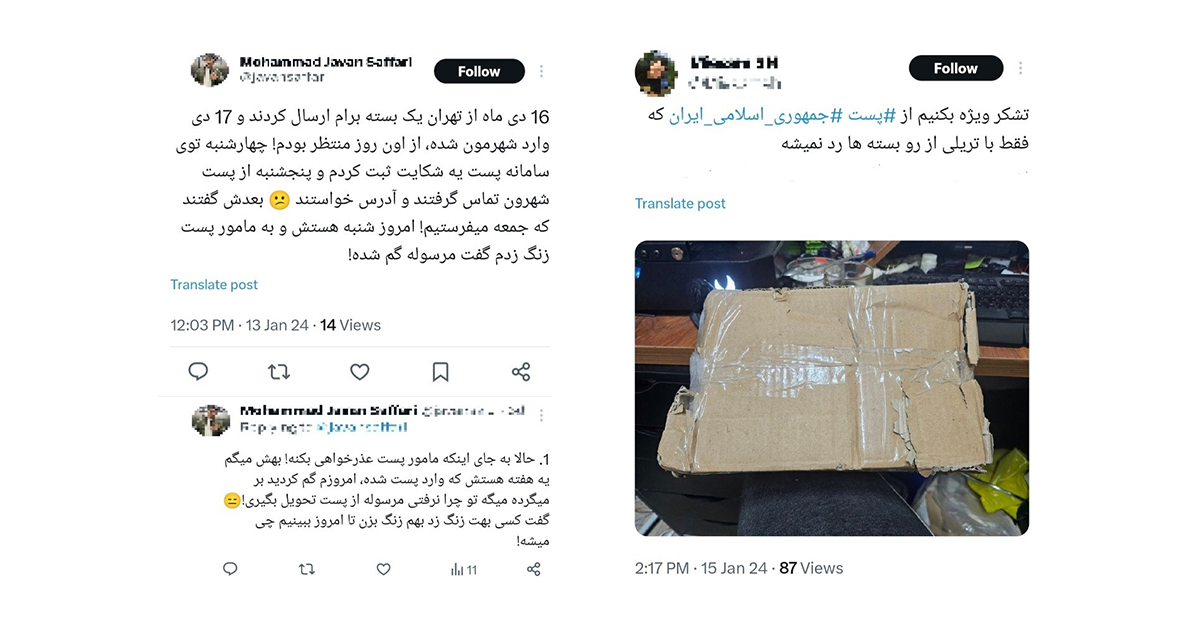Viewport: 1200px width, 628px height.
Task: Retweet the follow-up reply tweet
Action: pyautogui.click(x=307, y=569)
